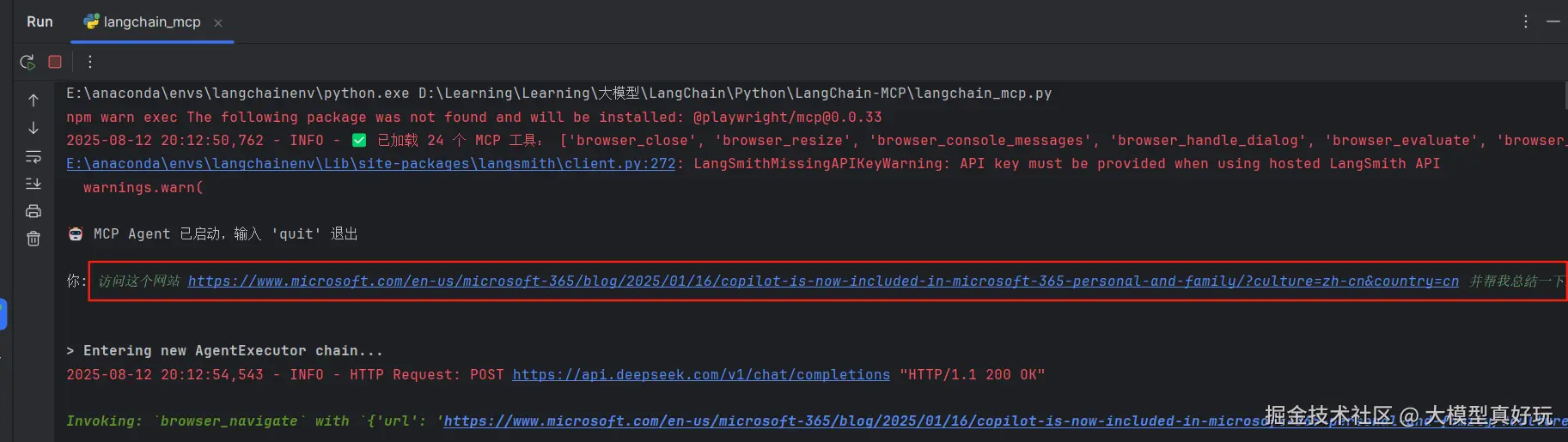
Task: Click the LangSmithMissingAPIKeyWarning message text
Action: click(1067, 163)
